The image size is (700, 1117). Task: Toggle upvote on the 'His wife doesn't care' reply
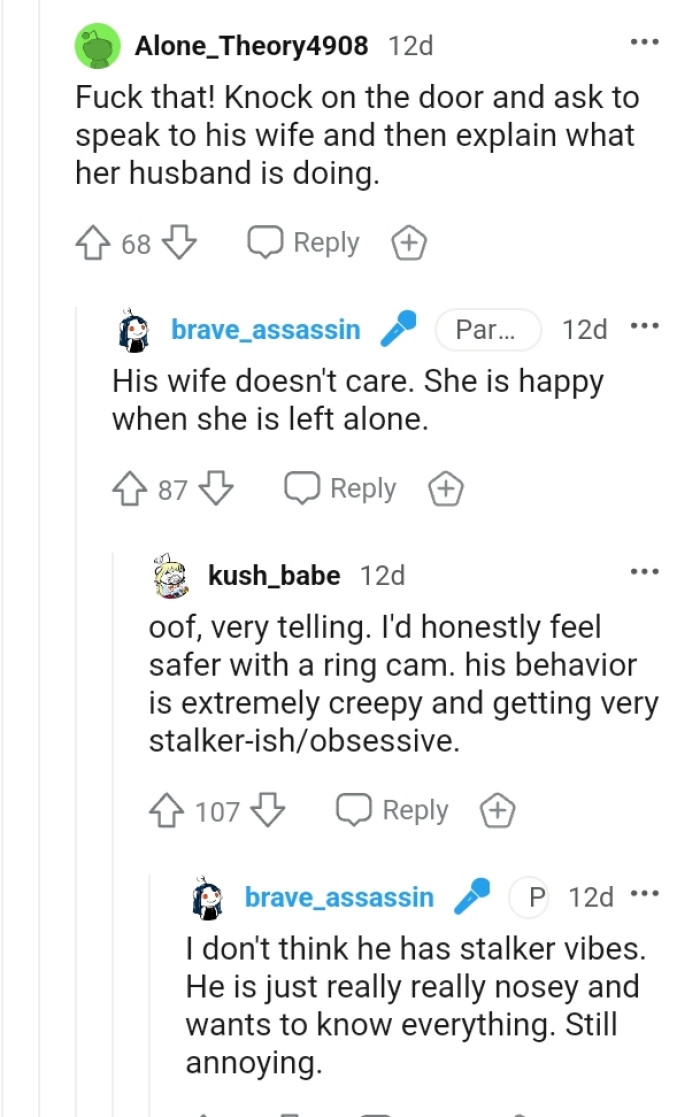[133, 488]
